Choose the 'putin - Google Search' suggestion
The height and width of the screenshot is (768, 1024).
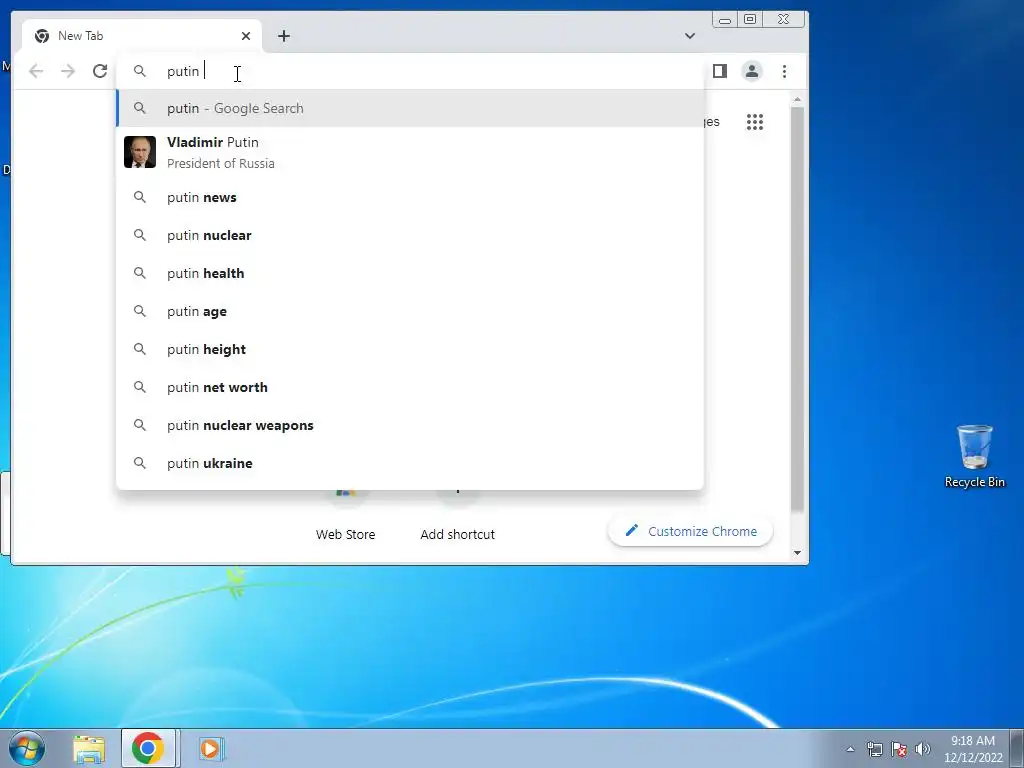click(410, 108)
